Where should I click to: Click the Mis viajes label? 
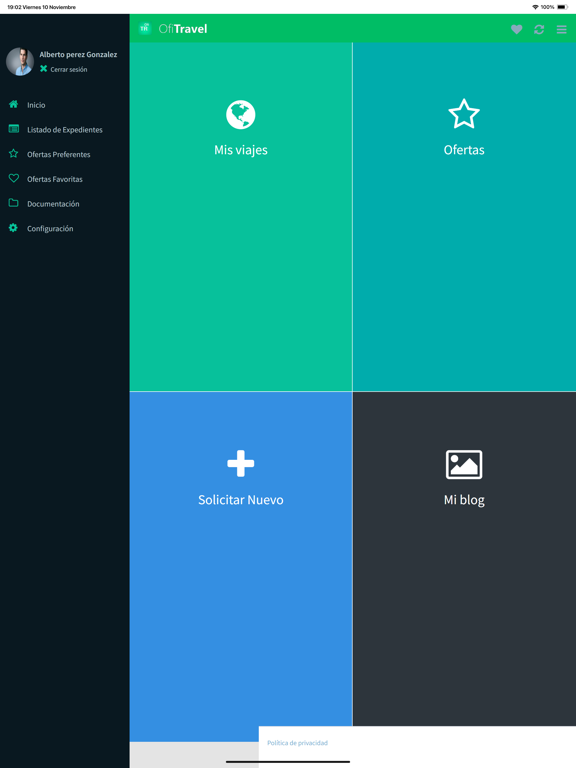point(240,150)
